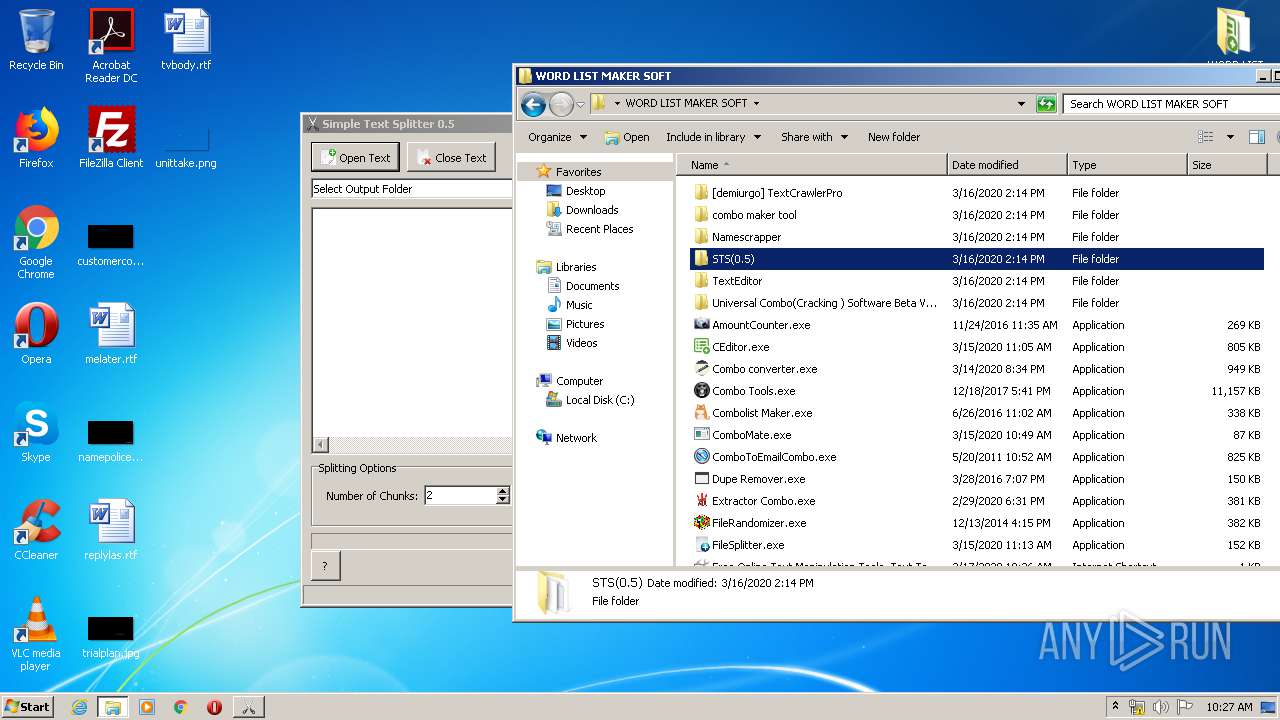Toggle the preview pane button
This screenshot has height=720, width=1280.
point(1257,137)
